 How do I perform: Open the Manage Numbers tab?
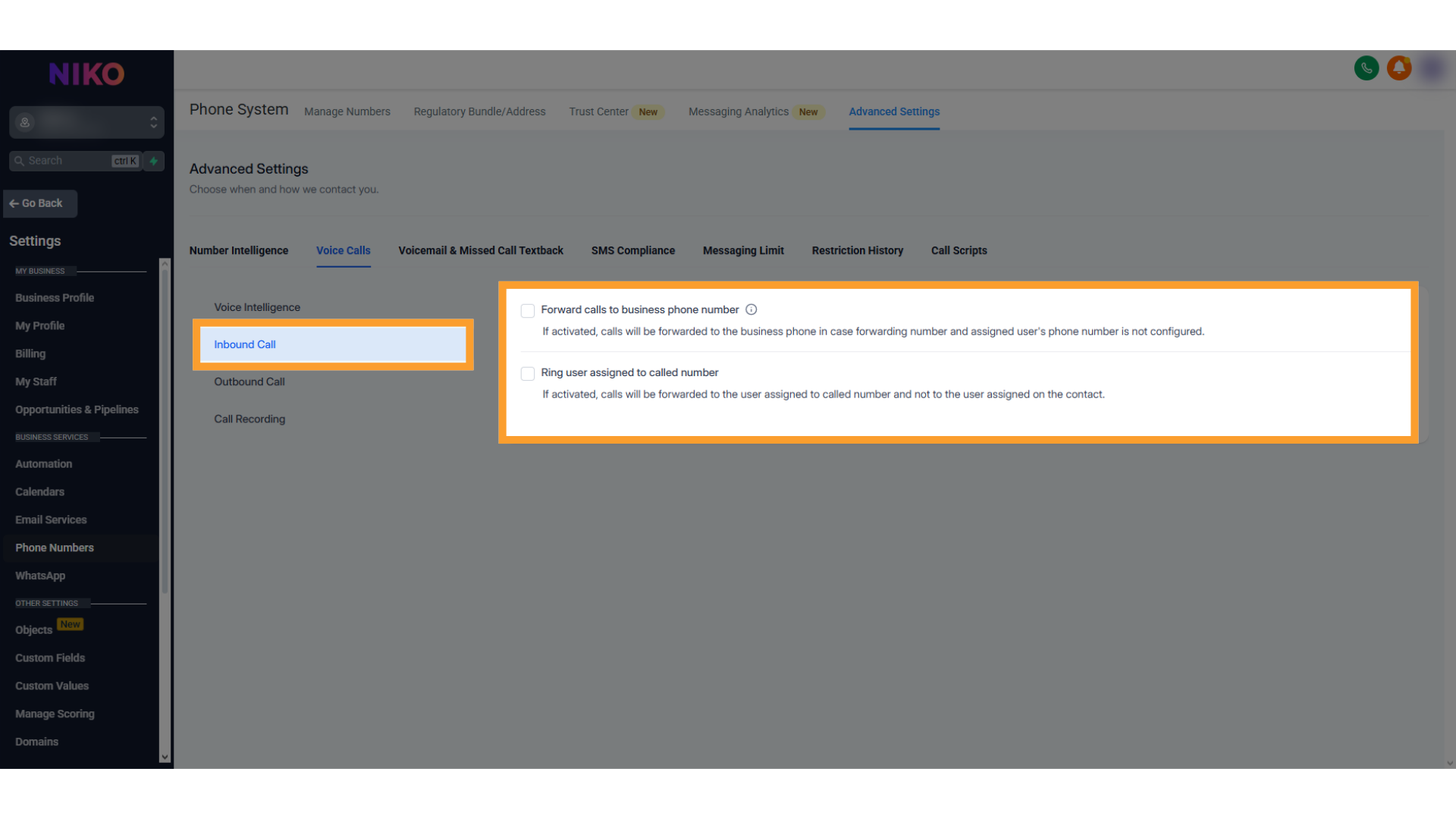coord(347,111)
